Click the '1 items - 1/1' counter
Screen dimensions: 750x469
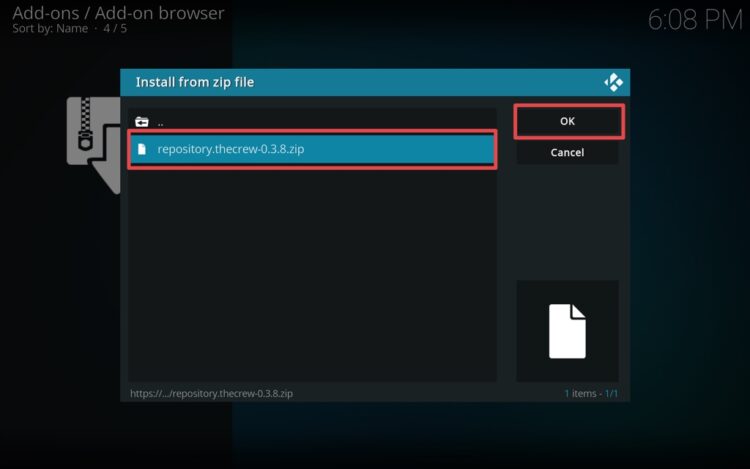point(591,393)
